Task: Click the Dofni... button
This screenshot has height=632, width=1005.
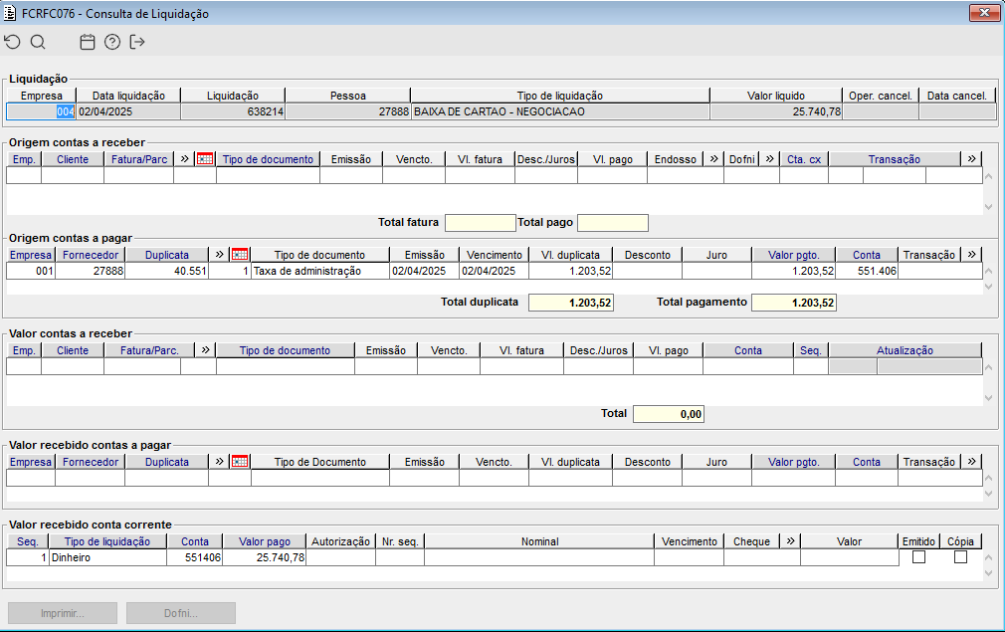Action: click(x=181, y=613)
